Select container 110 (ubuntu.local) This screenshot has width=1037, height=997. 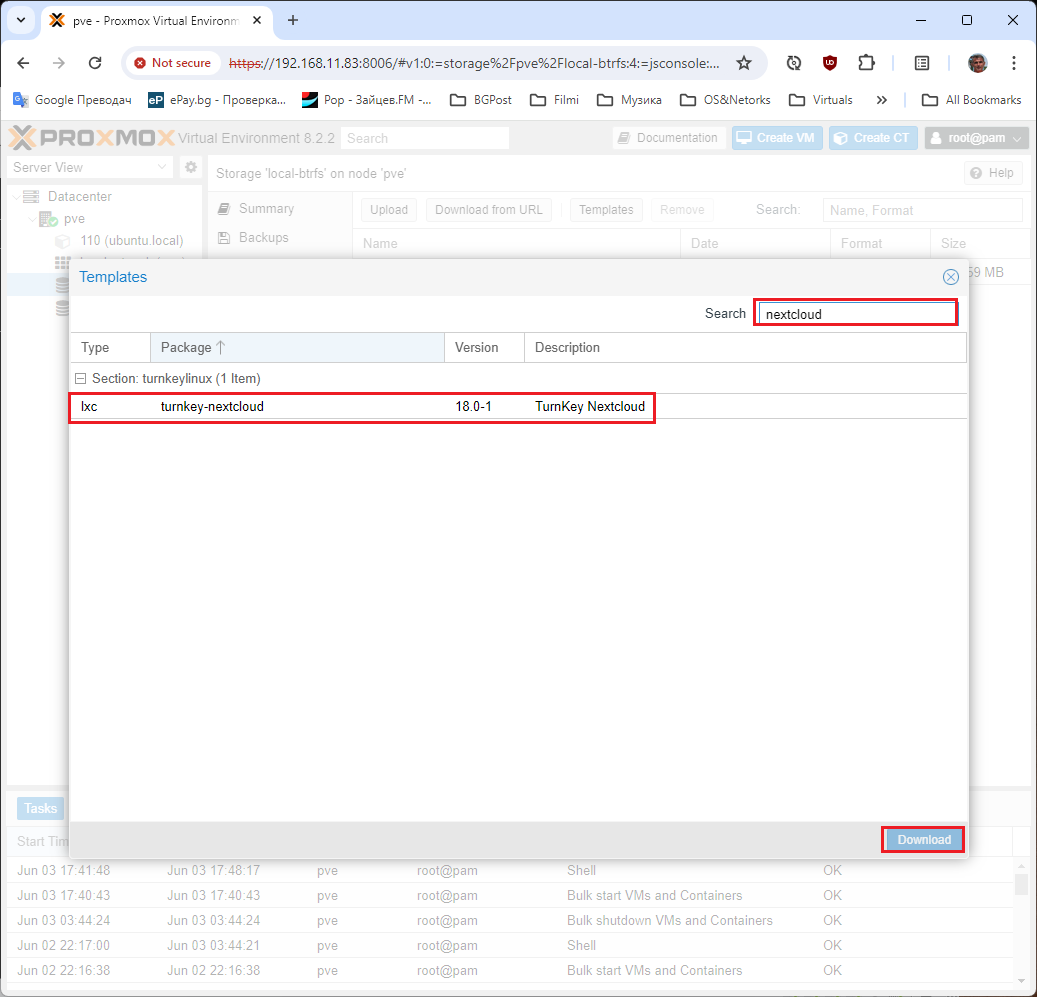[x=132, y=241]
